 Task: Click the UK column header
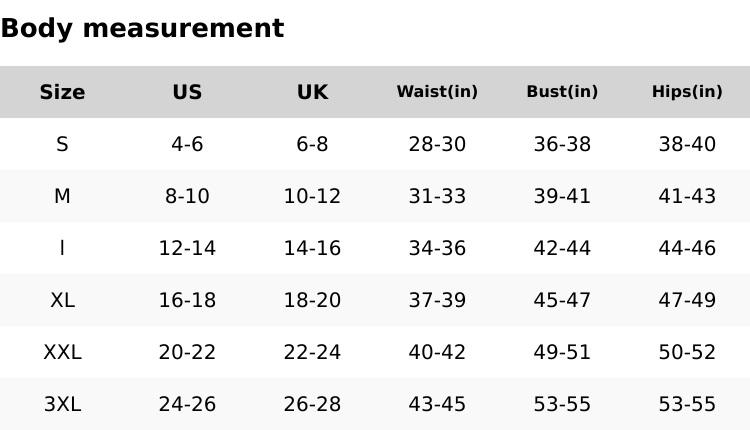tap(312, 92)
